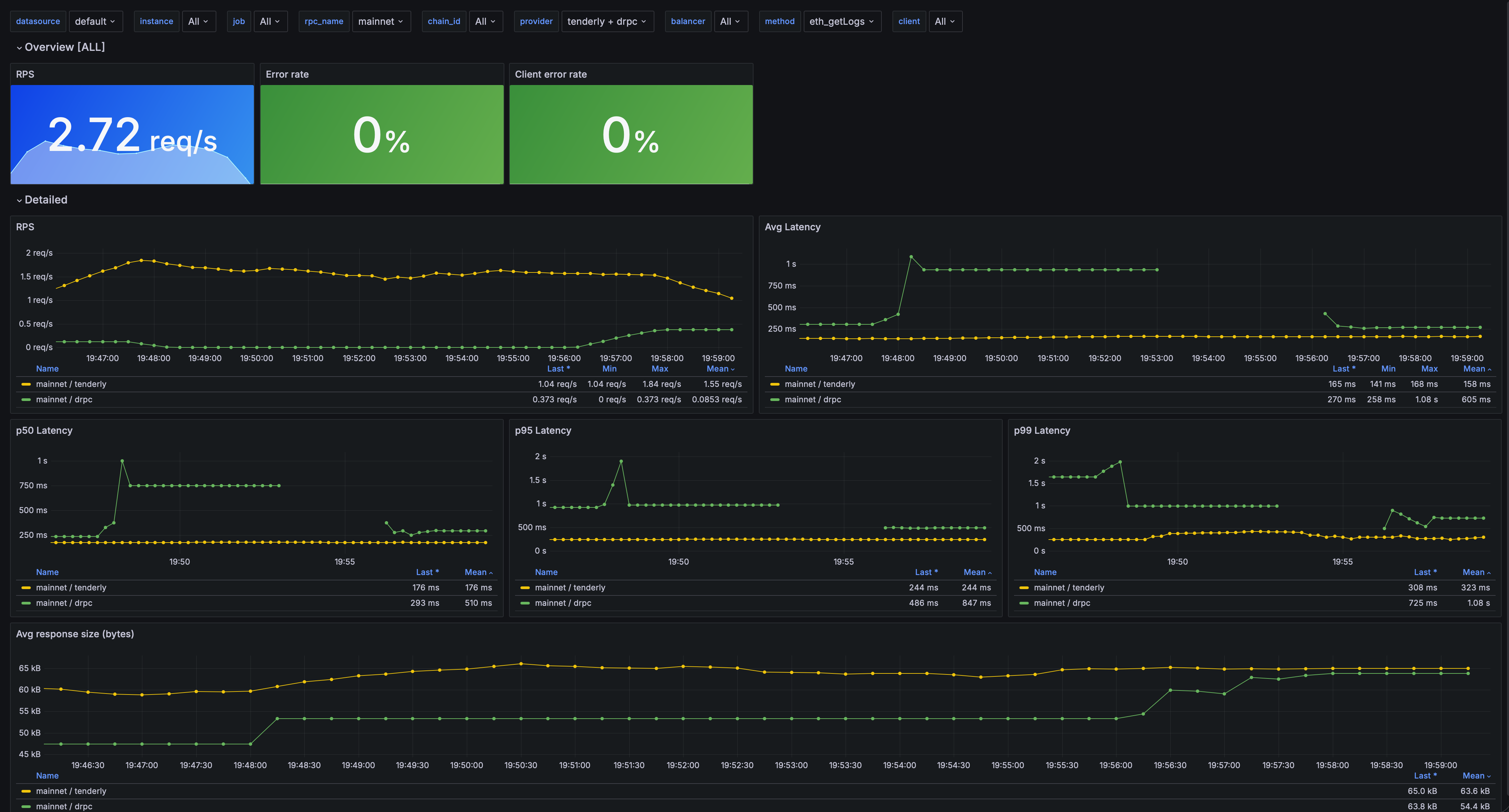The height and width of the screenshot is (812, 1509).
Task: Sort Avg response size legend by Mean column
Action: [1476, 776]
